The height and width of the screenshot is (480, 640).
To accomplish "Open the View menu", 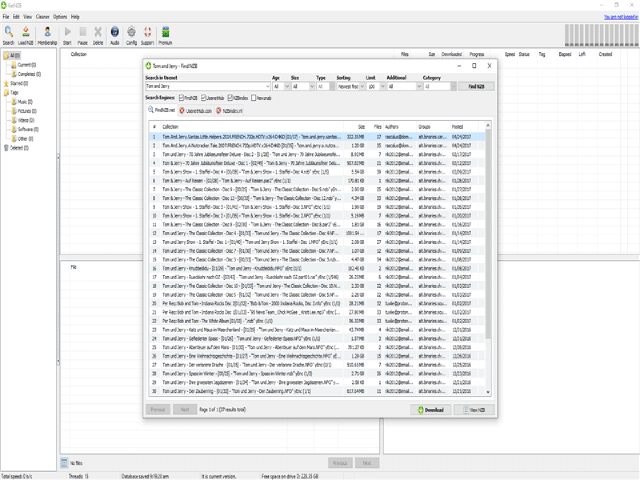I will tap(27, 17).
